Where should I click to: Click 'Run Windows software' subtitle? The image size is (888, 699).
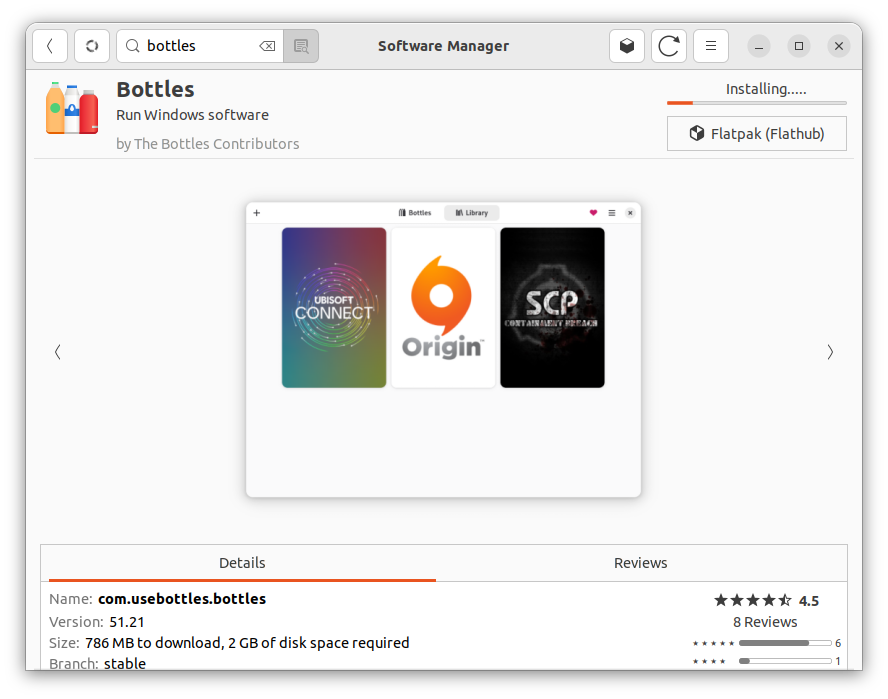(193, 115)
